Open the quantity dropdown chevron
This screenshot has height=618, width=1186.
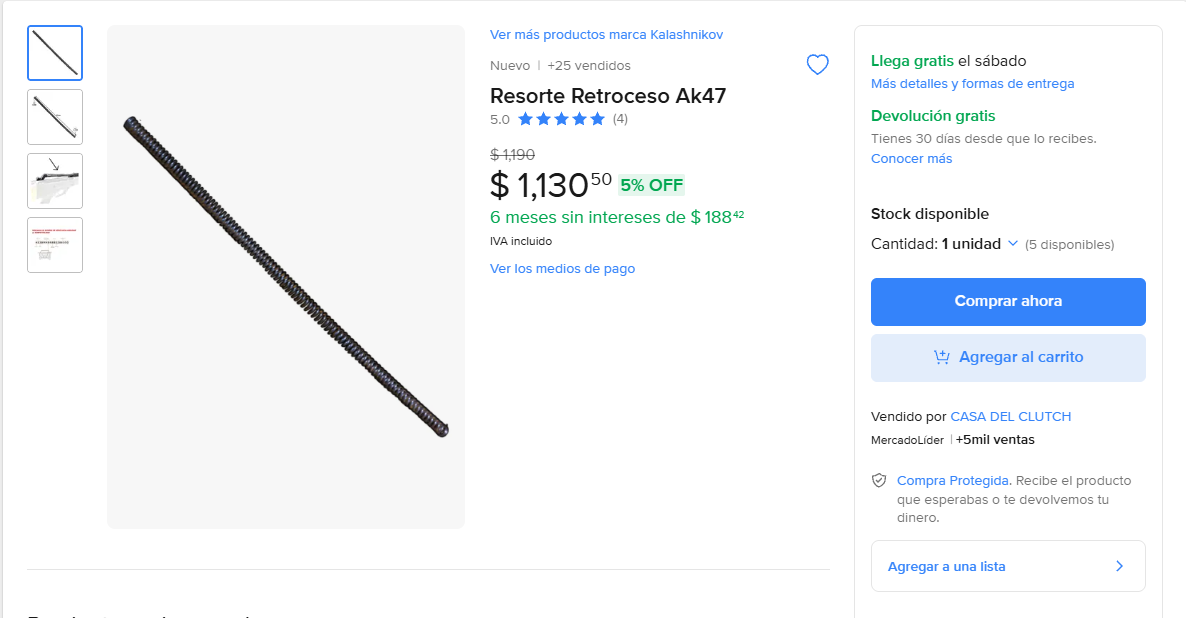pyautogui.click(x=1012, y=244)
